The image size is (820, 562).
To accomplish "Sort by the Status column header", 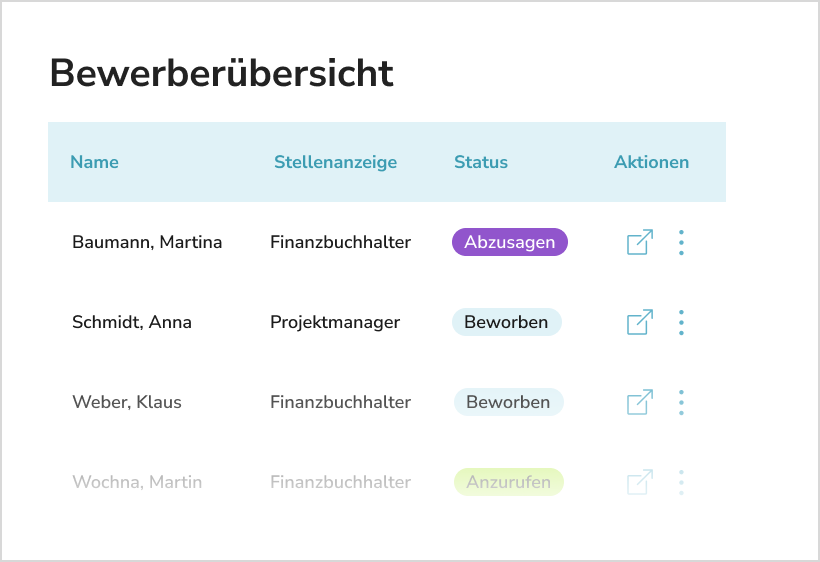I will pos(481,162).
